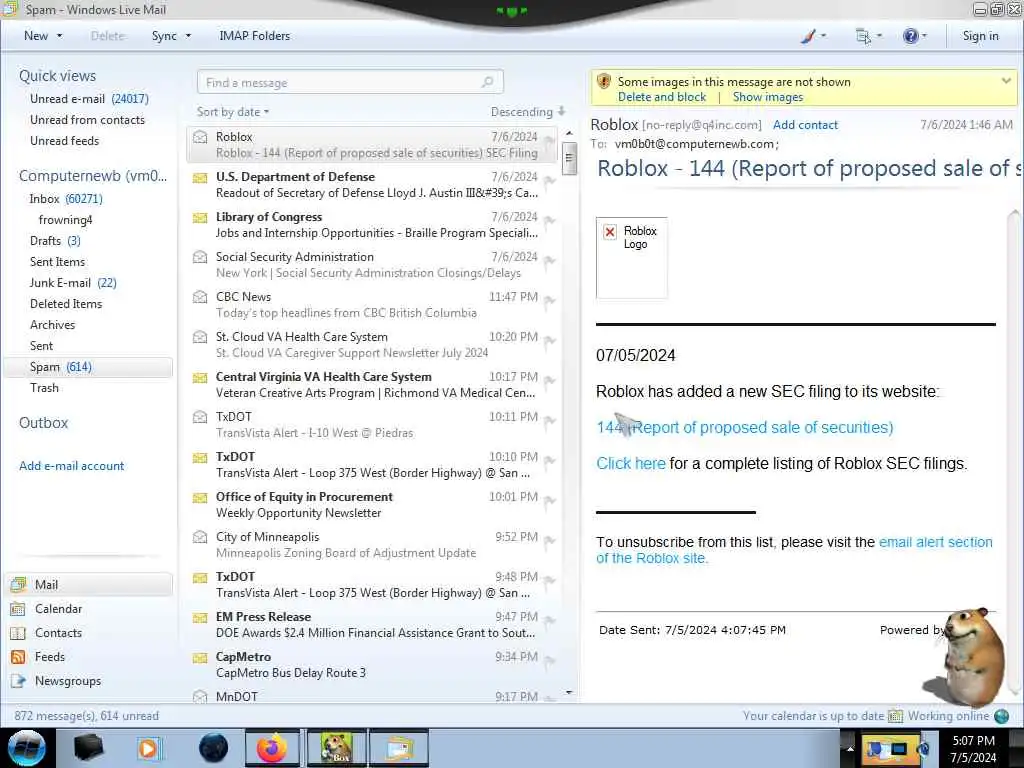Open the frowning4 subfolder
1024x768 pixels.
pyautogui.click(x=65, y=219)
